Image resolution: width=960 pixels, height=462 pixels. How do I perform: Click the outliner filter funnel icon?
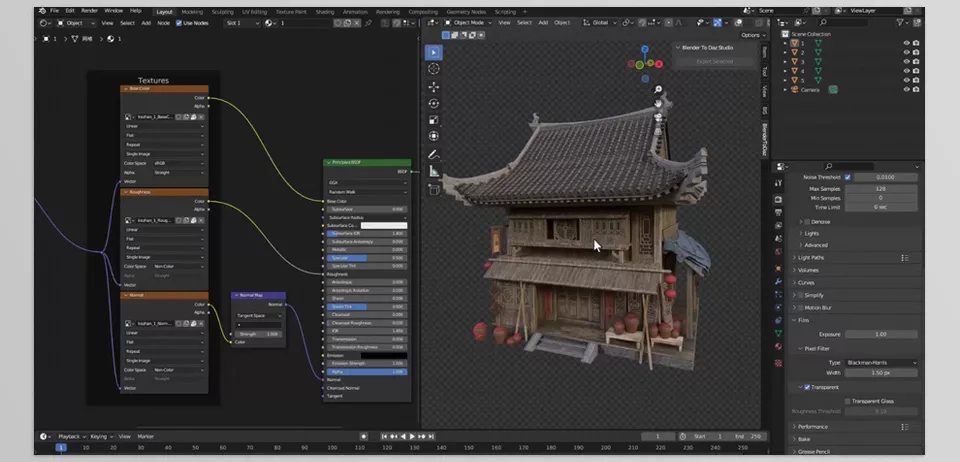click(x=900, y=22)
